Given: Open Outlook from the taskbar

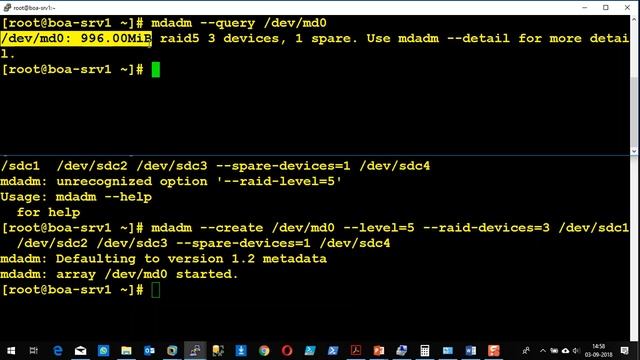Looking at the screenshot, I should pyautogui.click(x=149, y=351).
